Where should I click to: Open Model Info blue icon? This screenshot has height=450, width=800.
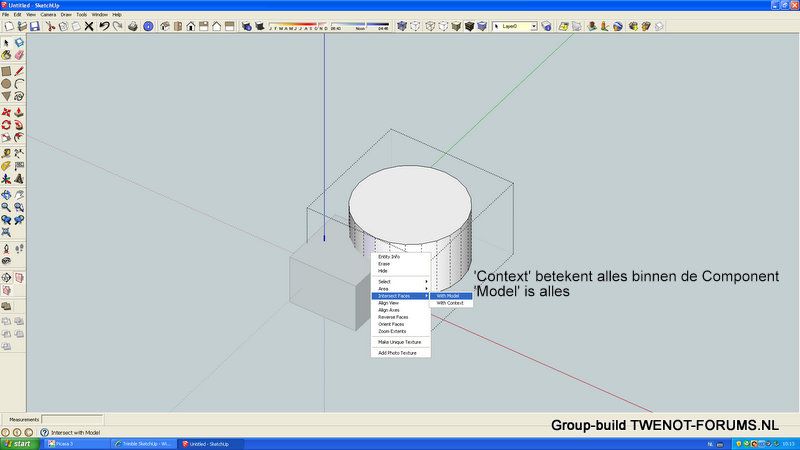148,26
